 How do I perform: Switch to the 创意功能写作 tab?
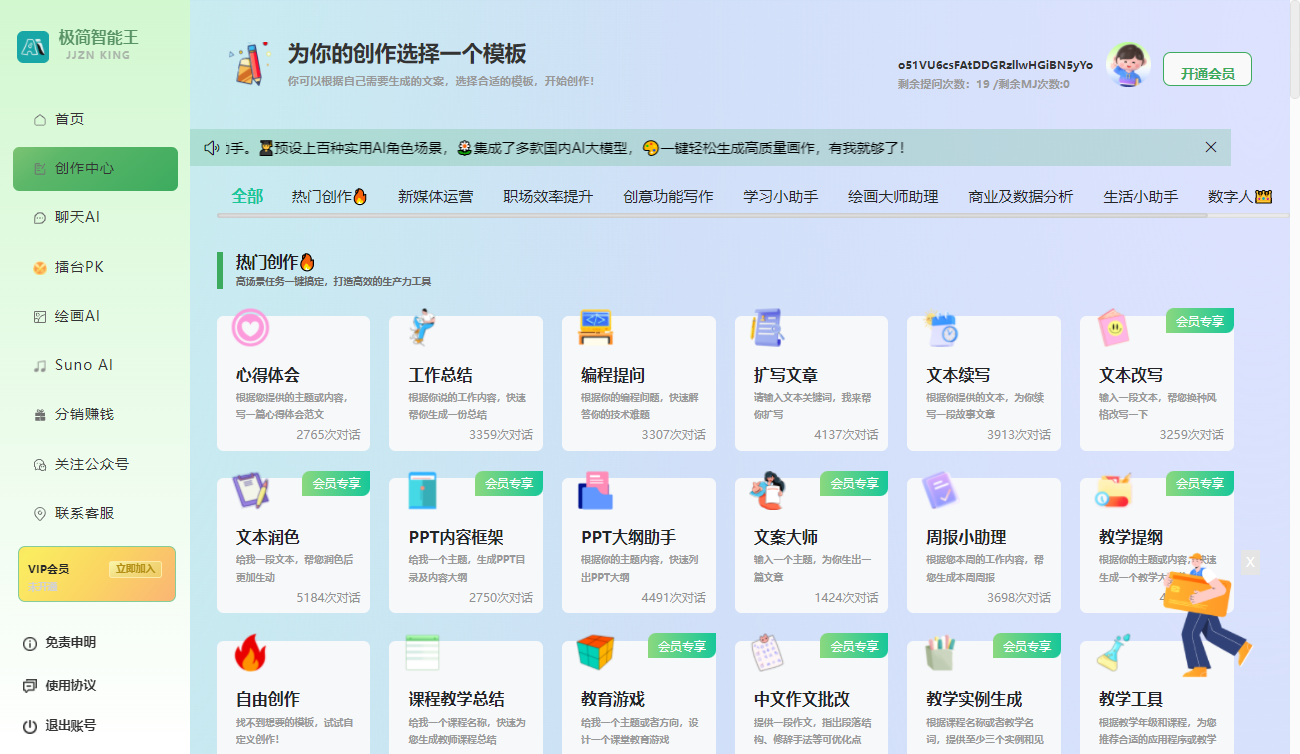click(668, 197)
